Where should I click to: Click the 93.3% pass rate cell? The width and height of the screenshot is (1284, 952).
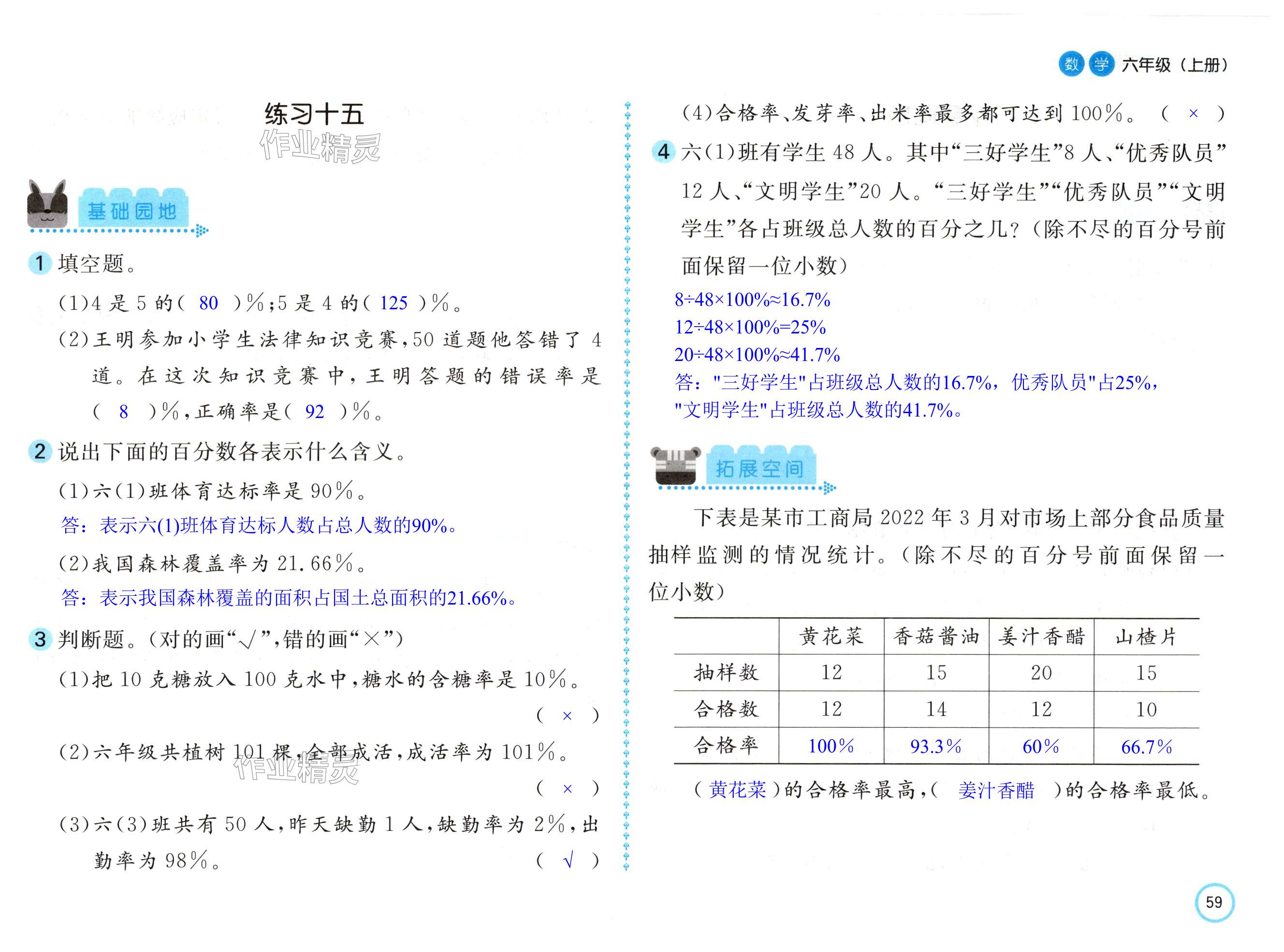[936, 747]
